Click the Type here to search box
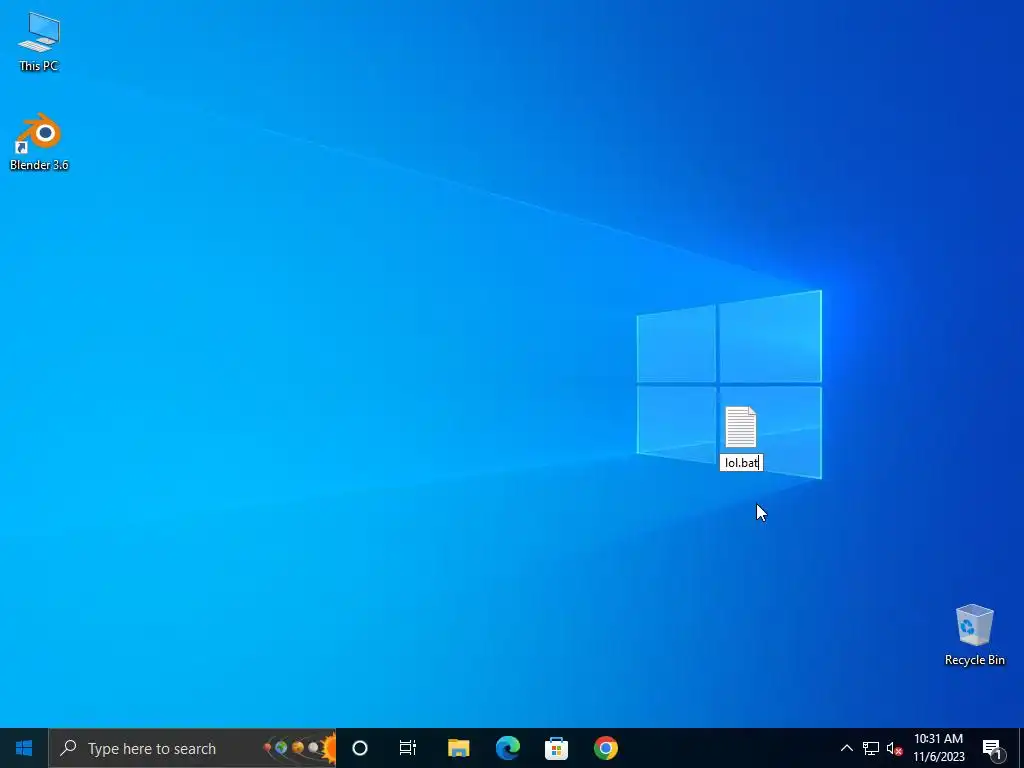Screen dimensions: 1024x768 pos(193,748)
